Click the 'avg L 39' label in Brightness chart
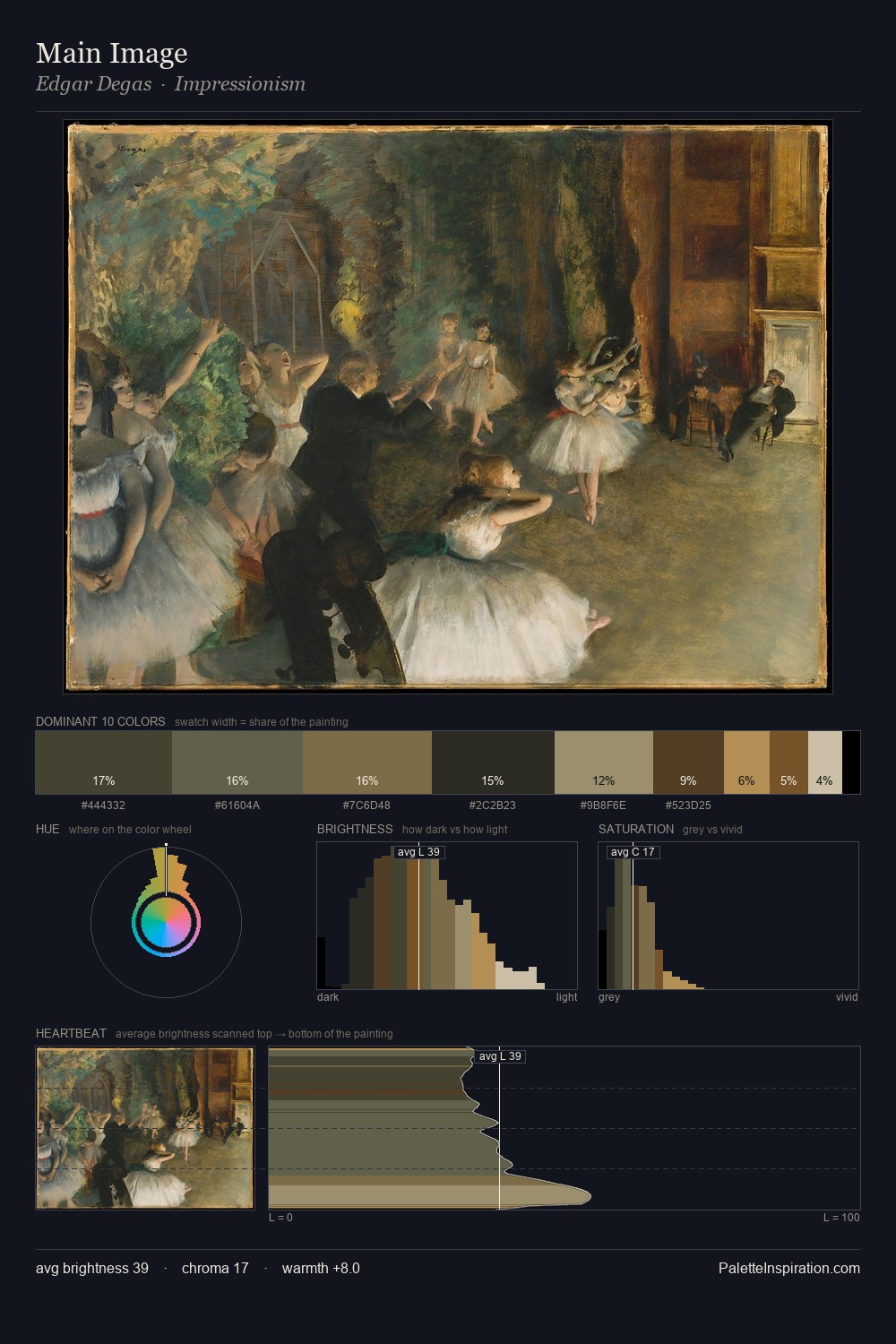Viewport: 896px width, 1344px height. [x=418, y=852]
